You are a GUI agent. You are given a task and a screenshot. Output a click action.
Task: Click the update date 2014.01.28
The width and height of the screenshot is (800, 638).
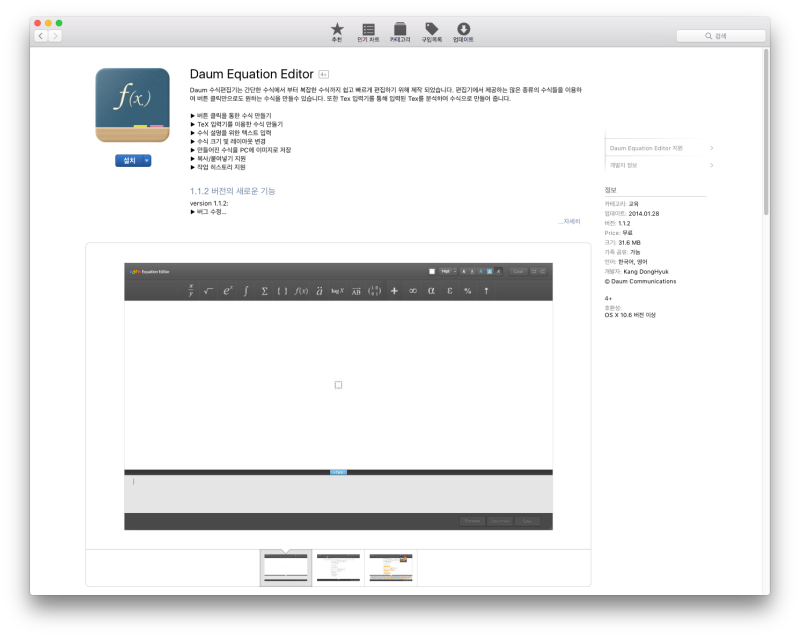pos(643,214)
